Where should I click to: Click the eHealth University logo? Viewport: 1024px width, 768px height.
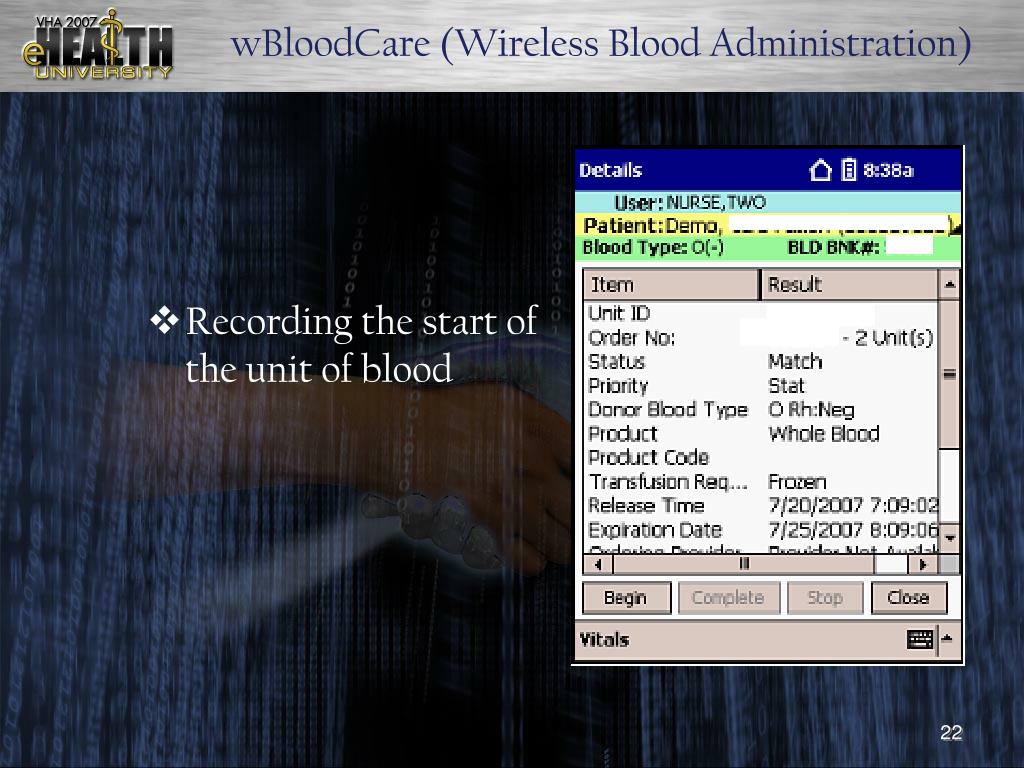(98, 44)
